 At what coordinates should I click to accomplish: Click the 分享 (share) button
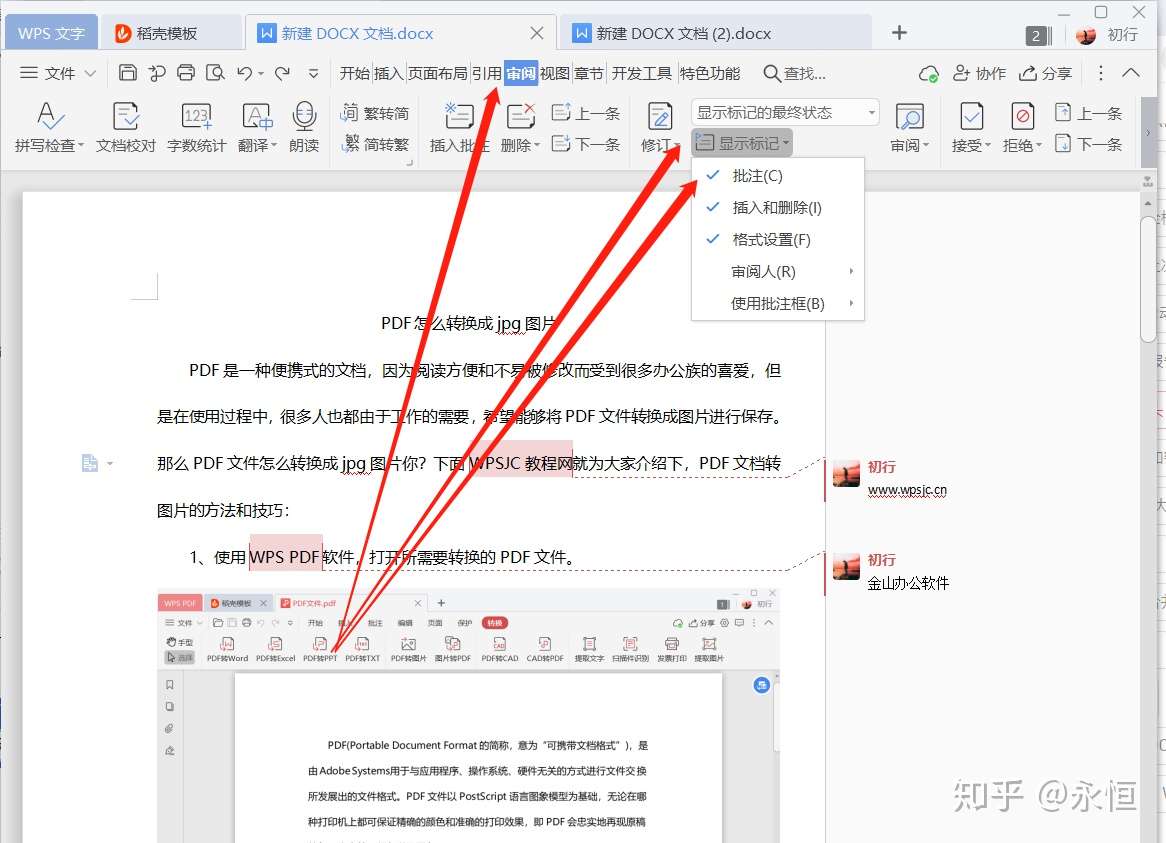point(1047,72)
